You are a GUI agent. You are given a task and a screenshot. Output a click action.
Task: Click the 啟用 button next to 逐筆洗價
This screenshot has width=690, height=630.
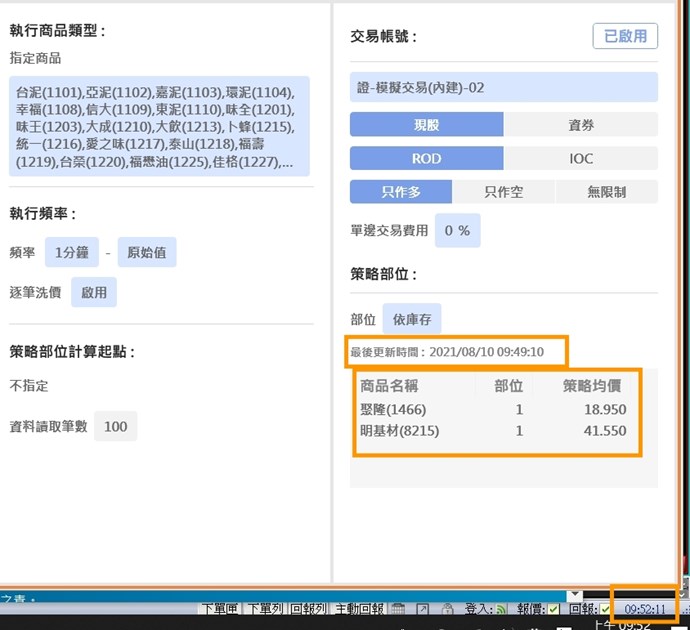[x=94, y=292]
